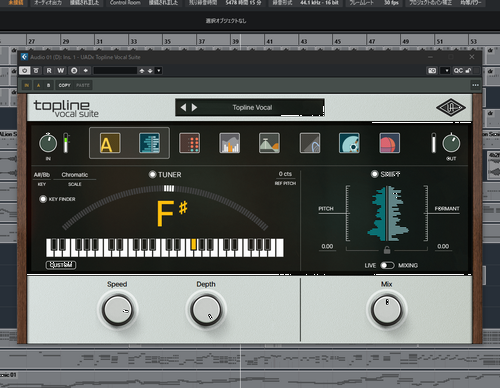Click the apply current settings arrow icon
This screenshot has height=388, width=500.
pos(85,71)
